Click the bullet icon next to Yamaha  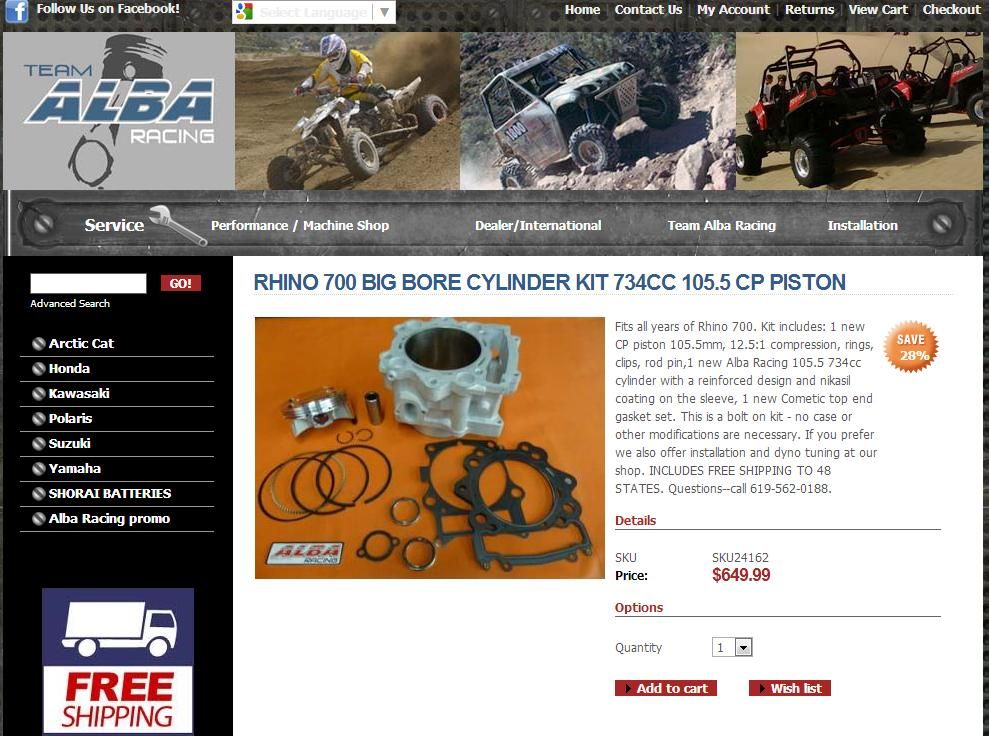(38, 469)
